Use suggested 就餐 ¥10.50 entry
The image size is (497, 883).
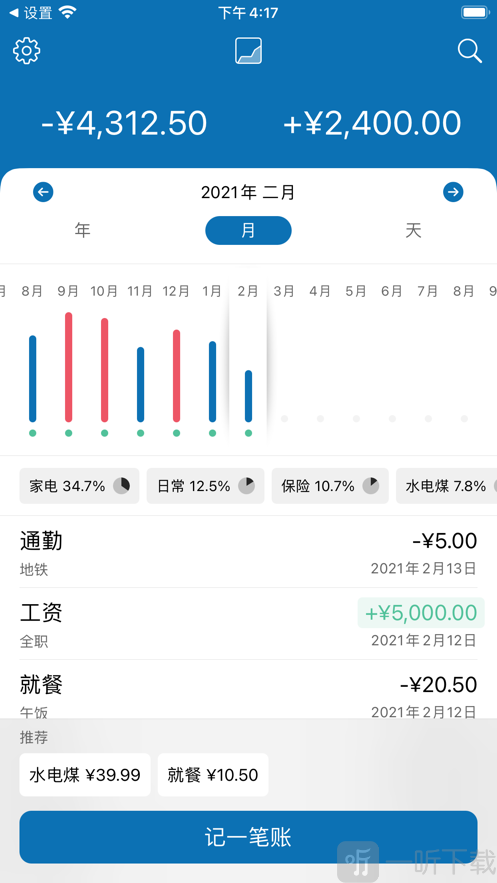point(213,775)
